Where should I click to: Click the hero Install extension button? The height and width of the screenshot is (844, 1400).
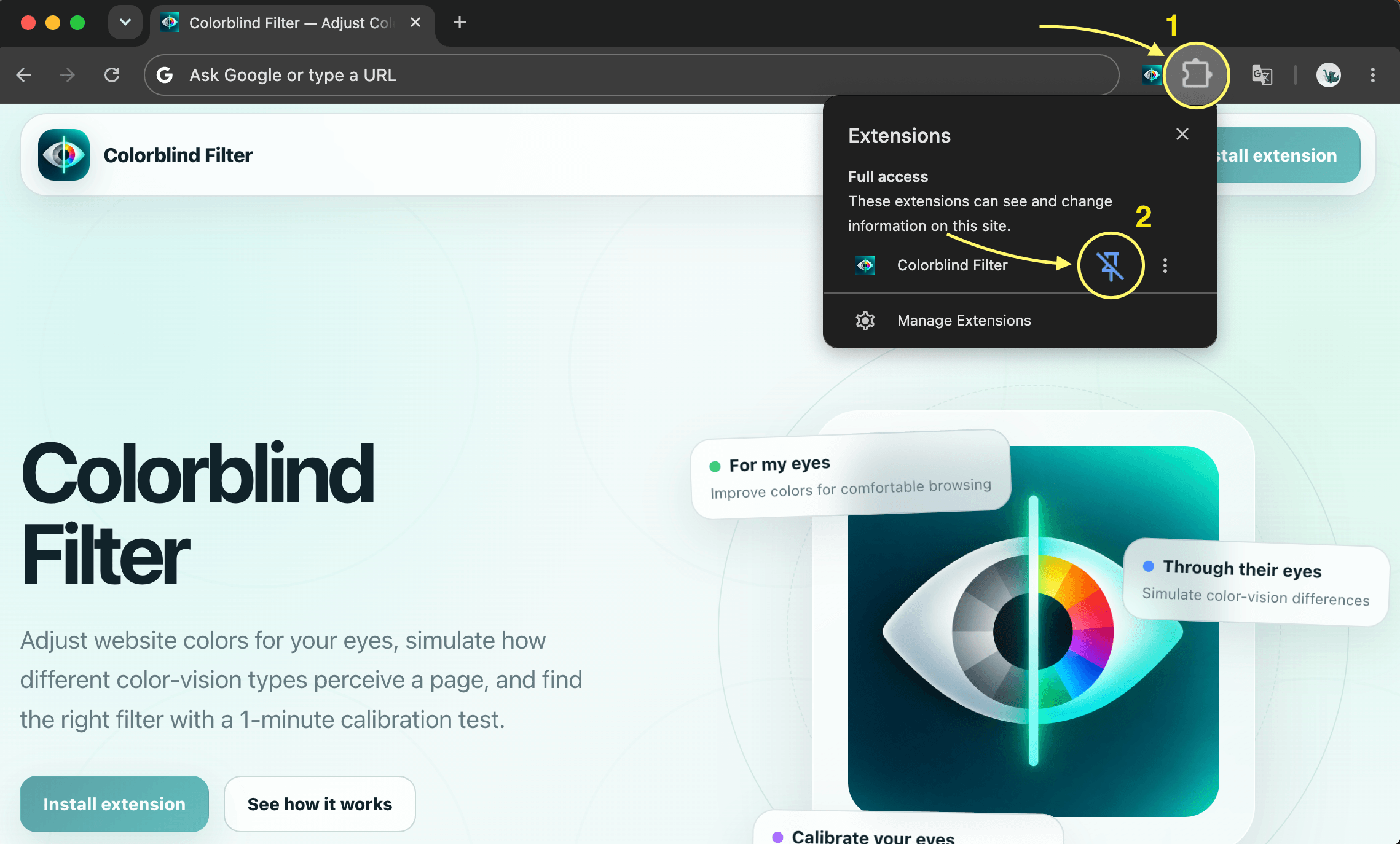114,804
